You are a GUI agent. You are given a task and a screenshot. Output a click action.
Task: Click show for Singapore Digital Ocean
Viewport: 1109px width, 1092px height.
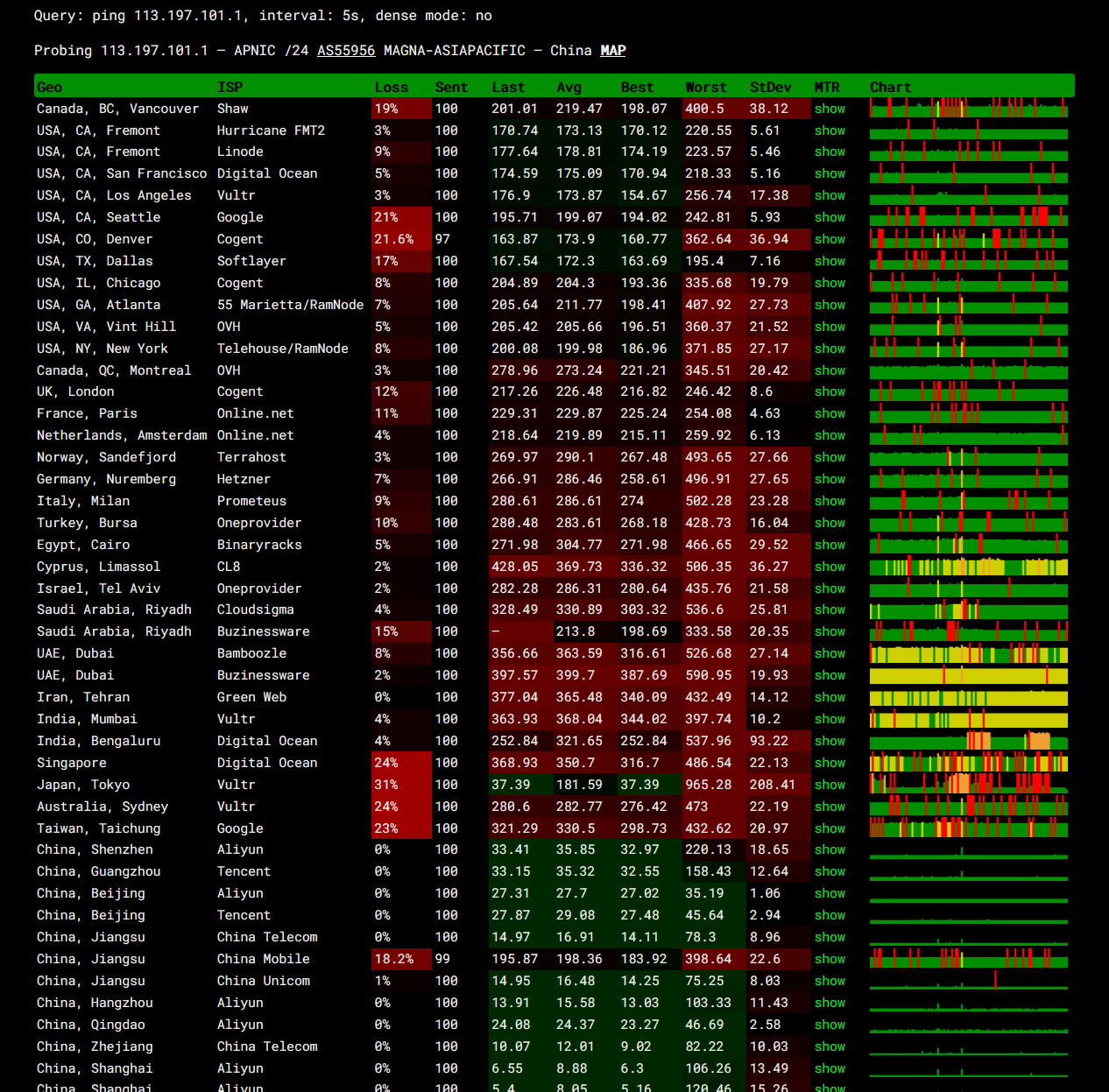pyautogui.click(x=829, y=763)
